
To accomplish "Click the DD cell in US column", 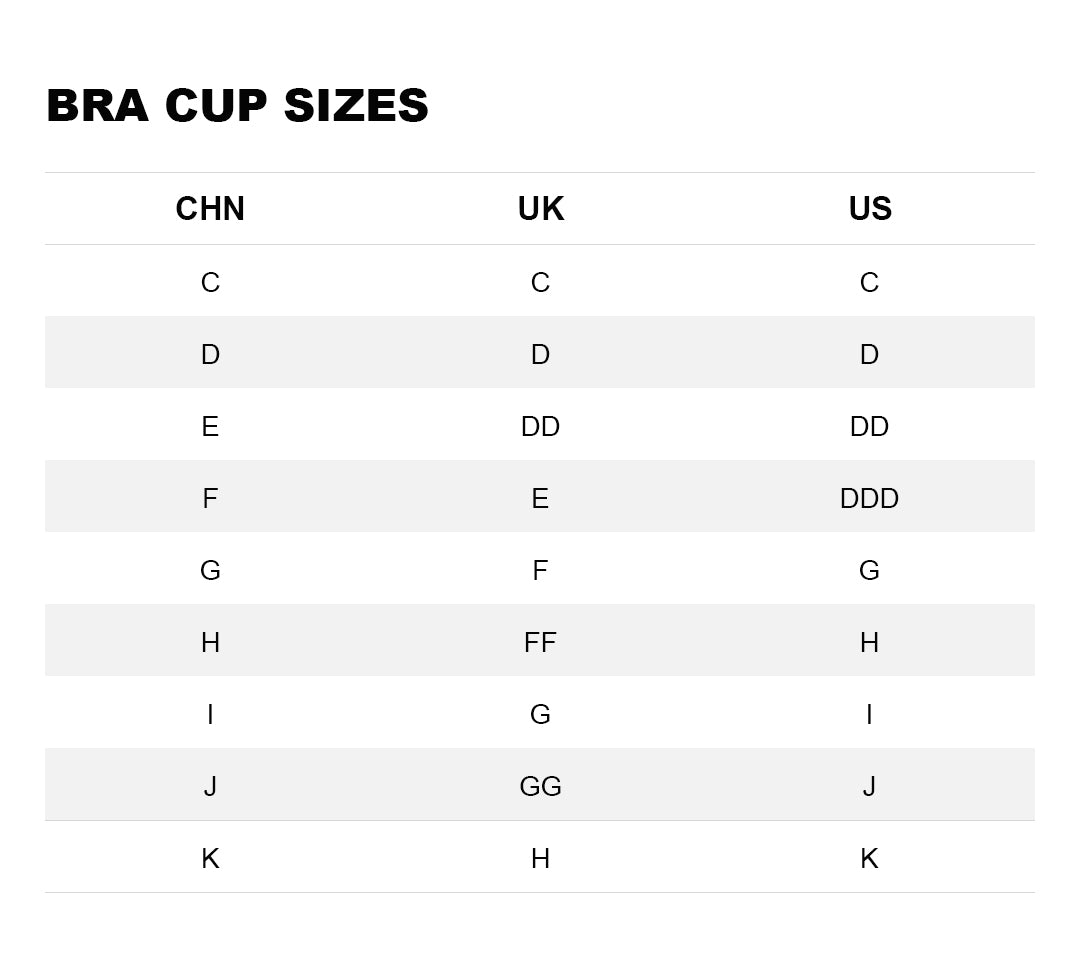I will click(869, 426).
